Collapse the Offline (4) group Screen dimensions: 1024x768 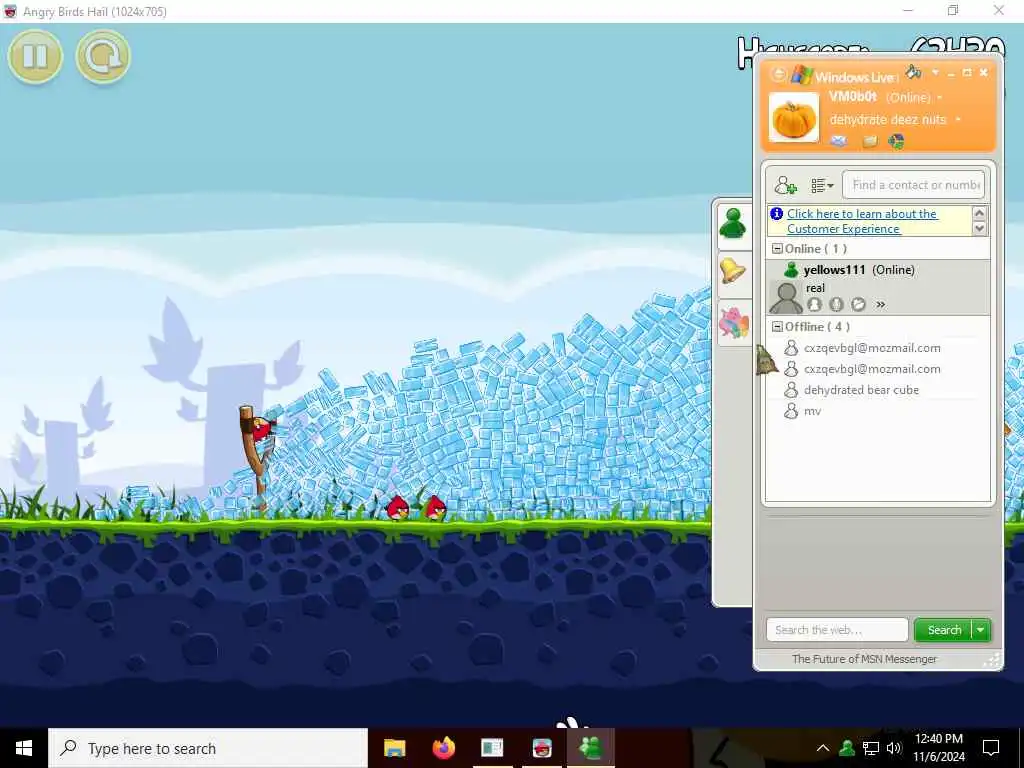coord(777,327)
